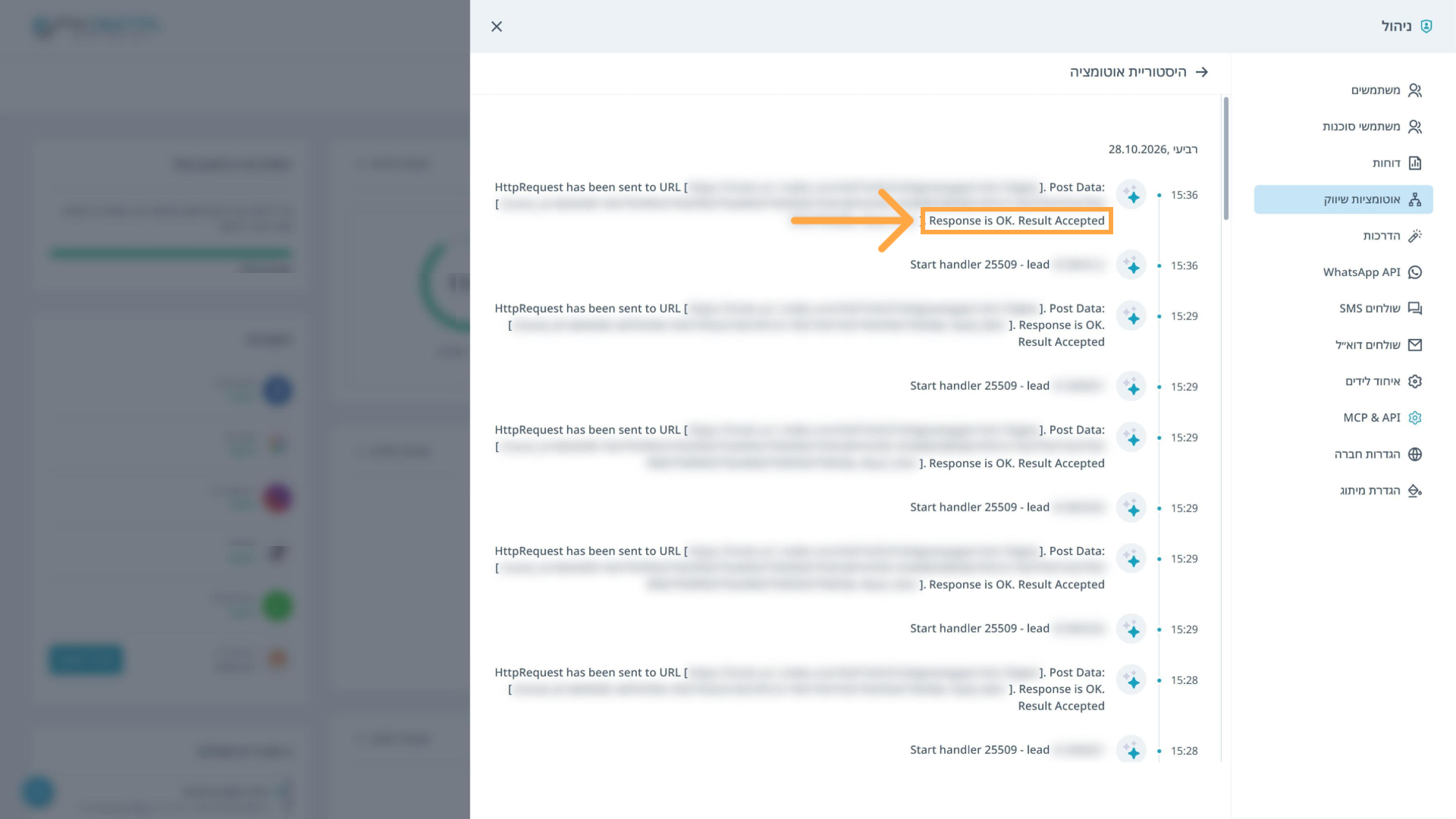Click the vertical scrollbar of the history list
Screen dimensions: 1456x819
click(x=1225, y=158)
